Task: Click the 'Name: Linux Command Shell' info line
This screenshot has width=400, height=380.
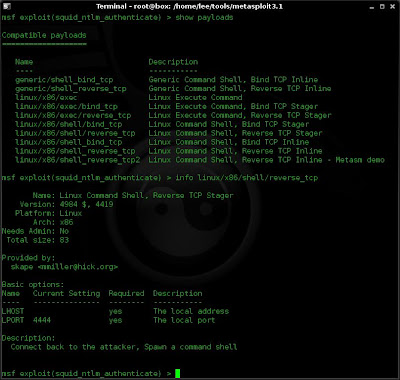Action: coord(133,195)
